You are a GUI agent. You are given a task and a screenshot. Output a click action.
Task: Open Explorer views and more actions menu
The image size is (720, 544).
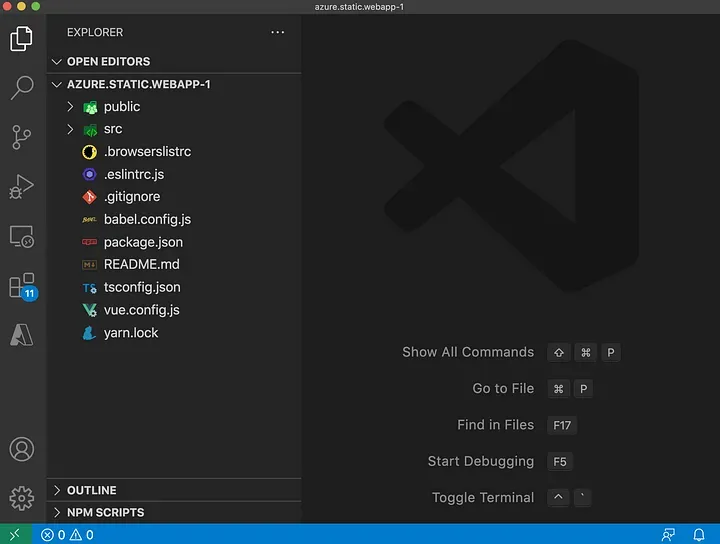click(x=277, y=32)
